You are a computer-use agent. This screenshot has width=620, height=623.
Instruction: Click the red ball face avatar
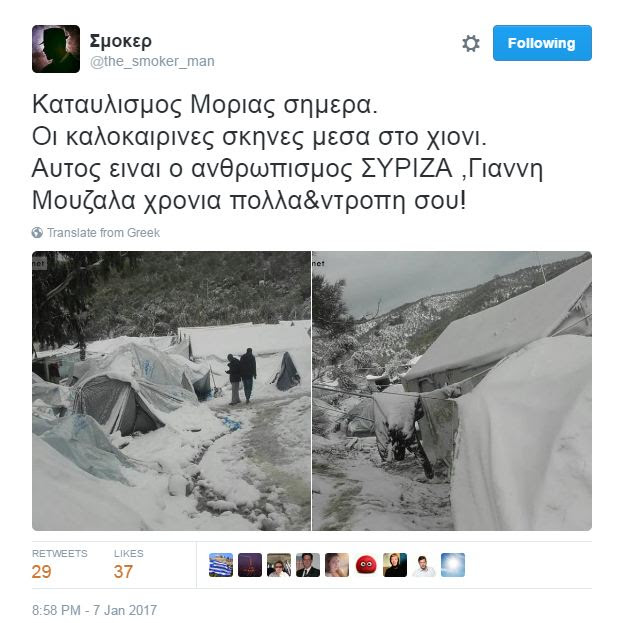point(366,565)
